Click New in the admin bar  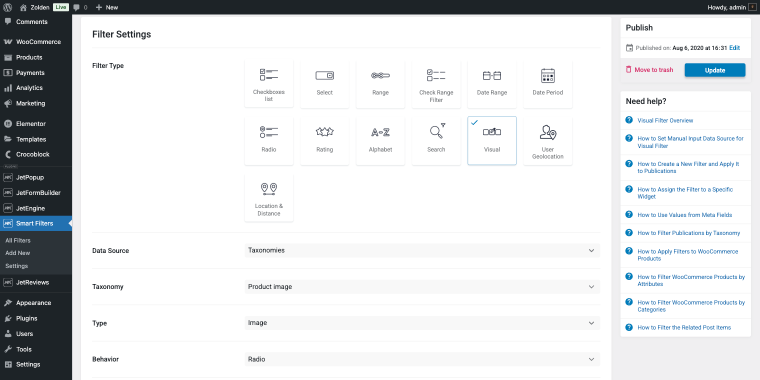107,7
